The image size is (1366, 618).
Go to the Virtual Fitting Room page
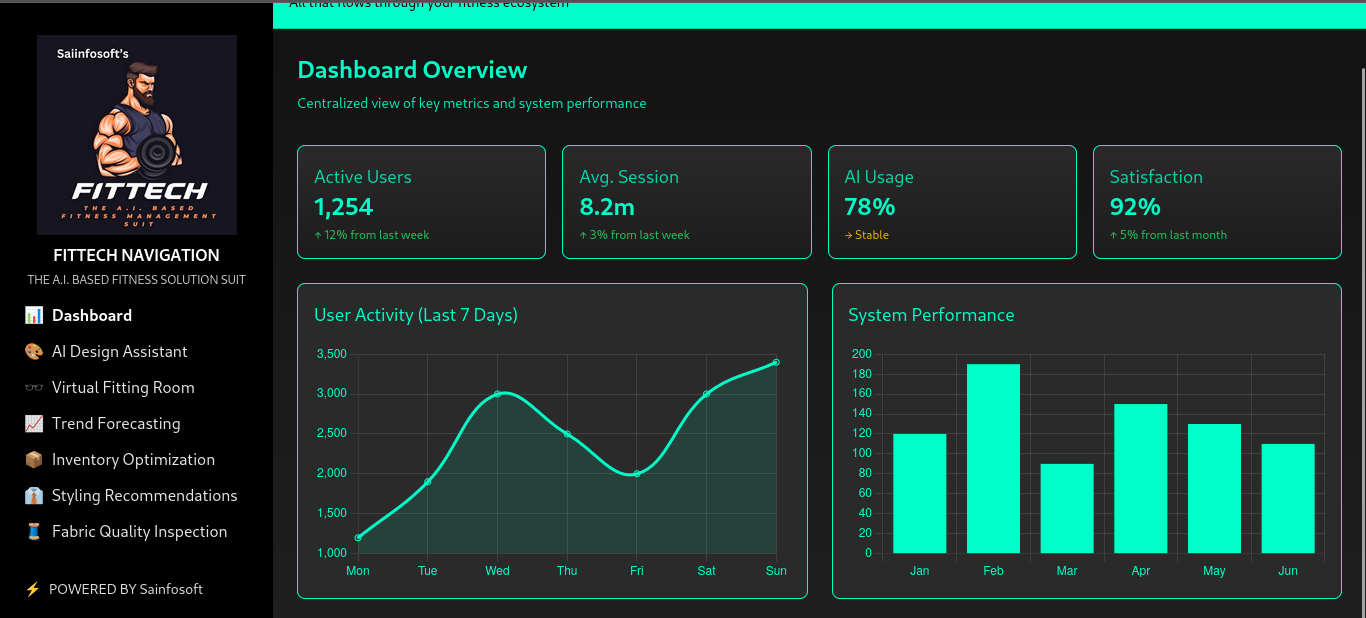pyautogui.click(x=123, y=388)
